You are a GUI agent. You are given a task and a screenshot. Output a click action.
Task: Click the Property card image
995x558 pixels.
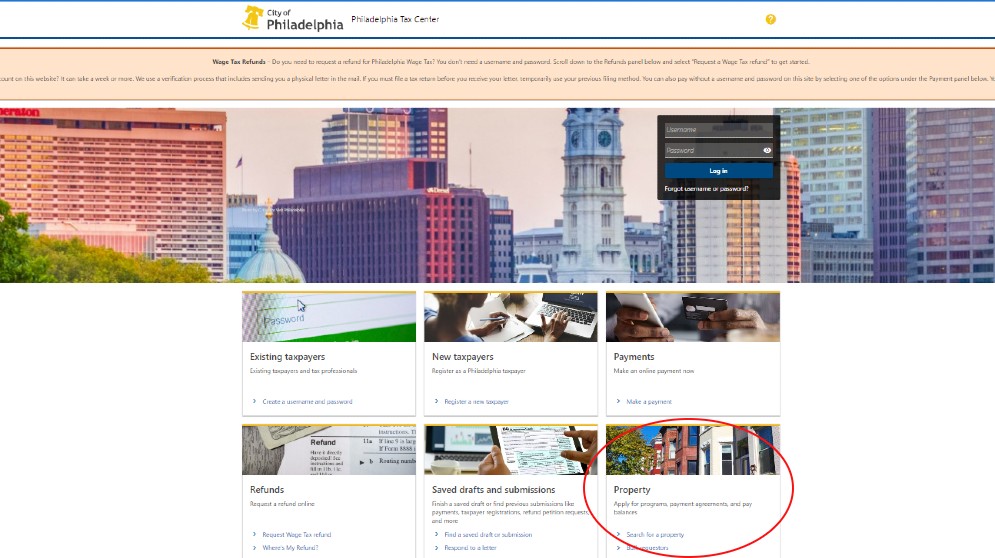pos(693,450)
